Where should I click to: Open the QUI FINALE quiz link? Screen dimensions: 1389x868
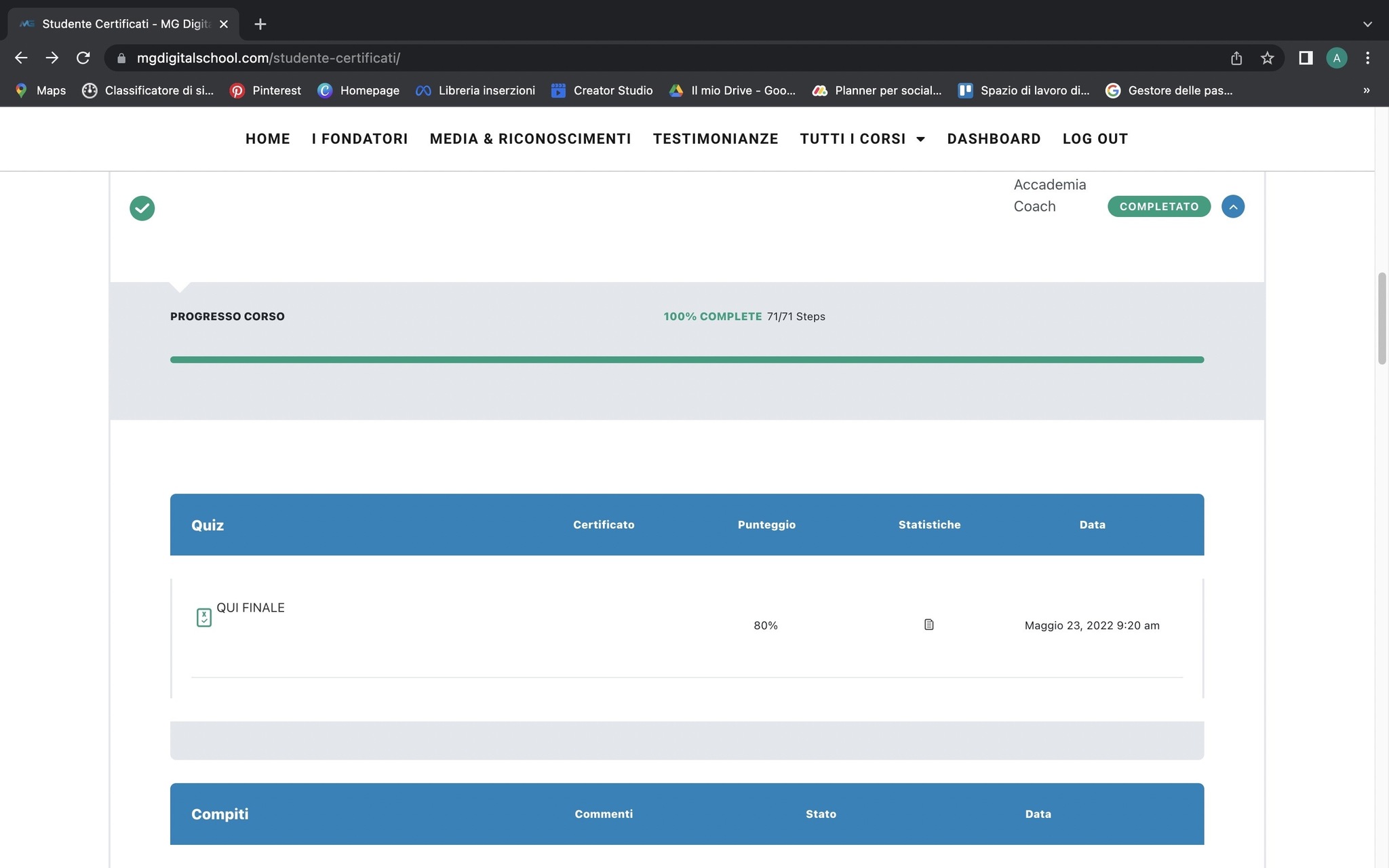(250, 608)
